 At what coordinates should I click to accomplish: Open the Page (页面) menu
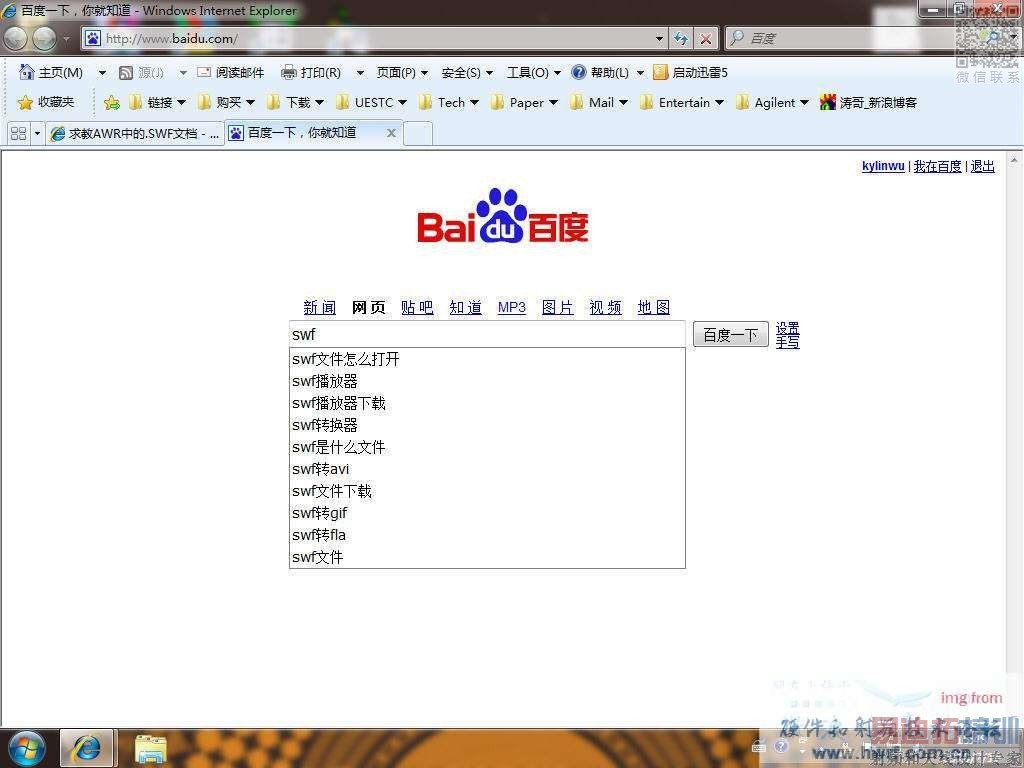click(402, 72)
